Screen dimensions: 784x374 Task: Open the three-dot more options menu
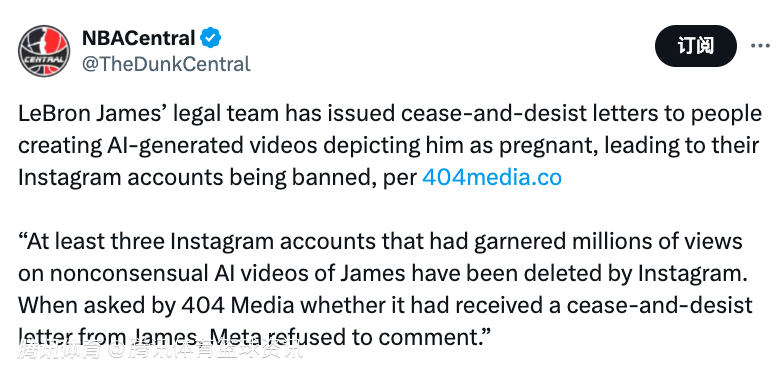coord(760,46)
